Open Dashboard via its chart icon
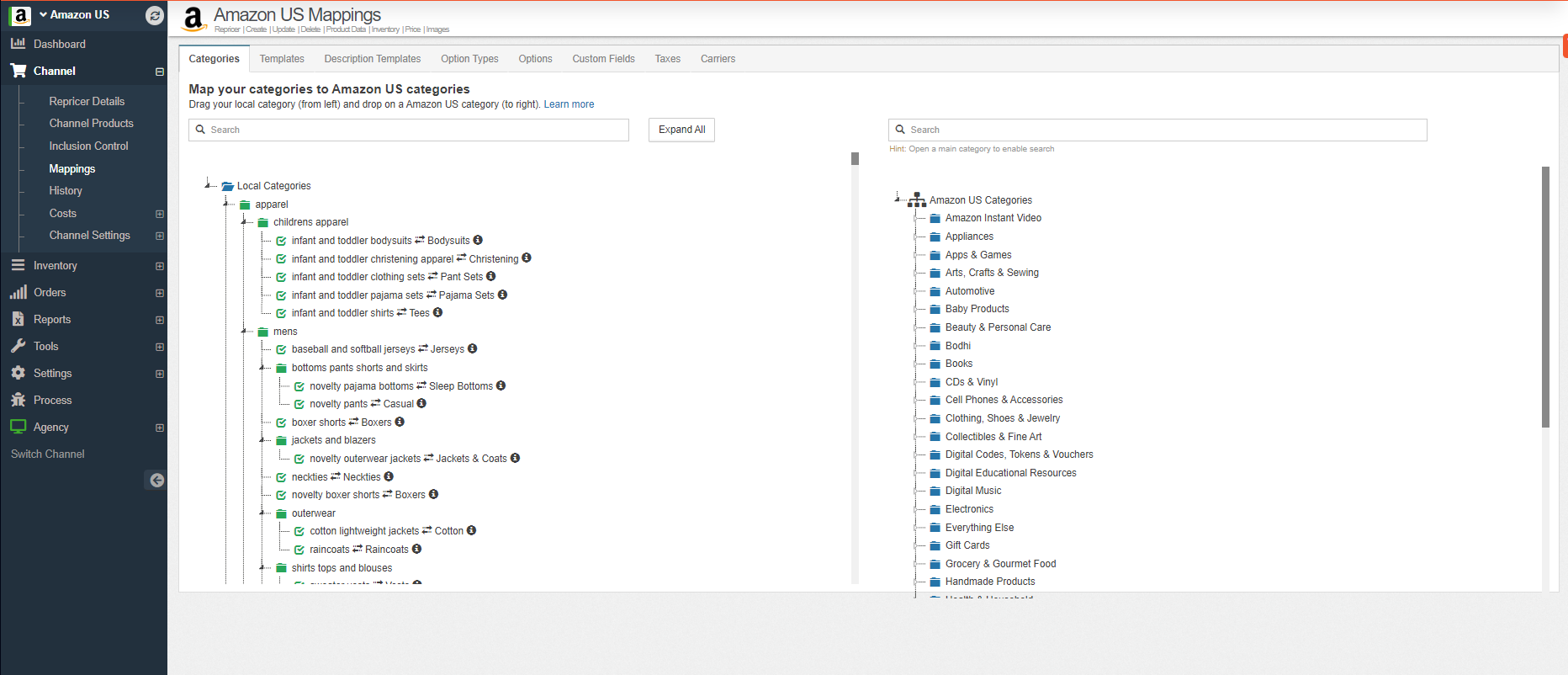1568x675 pixels. coord(18,43)
